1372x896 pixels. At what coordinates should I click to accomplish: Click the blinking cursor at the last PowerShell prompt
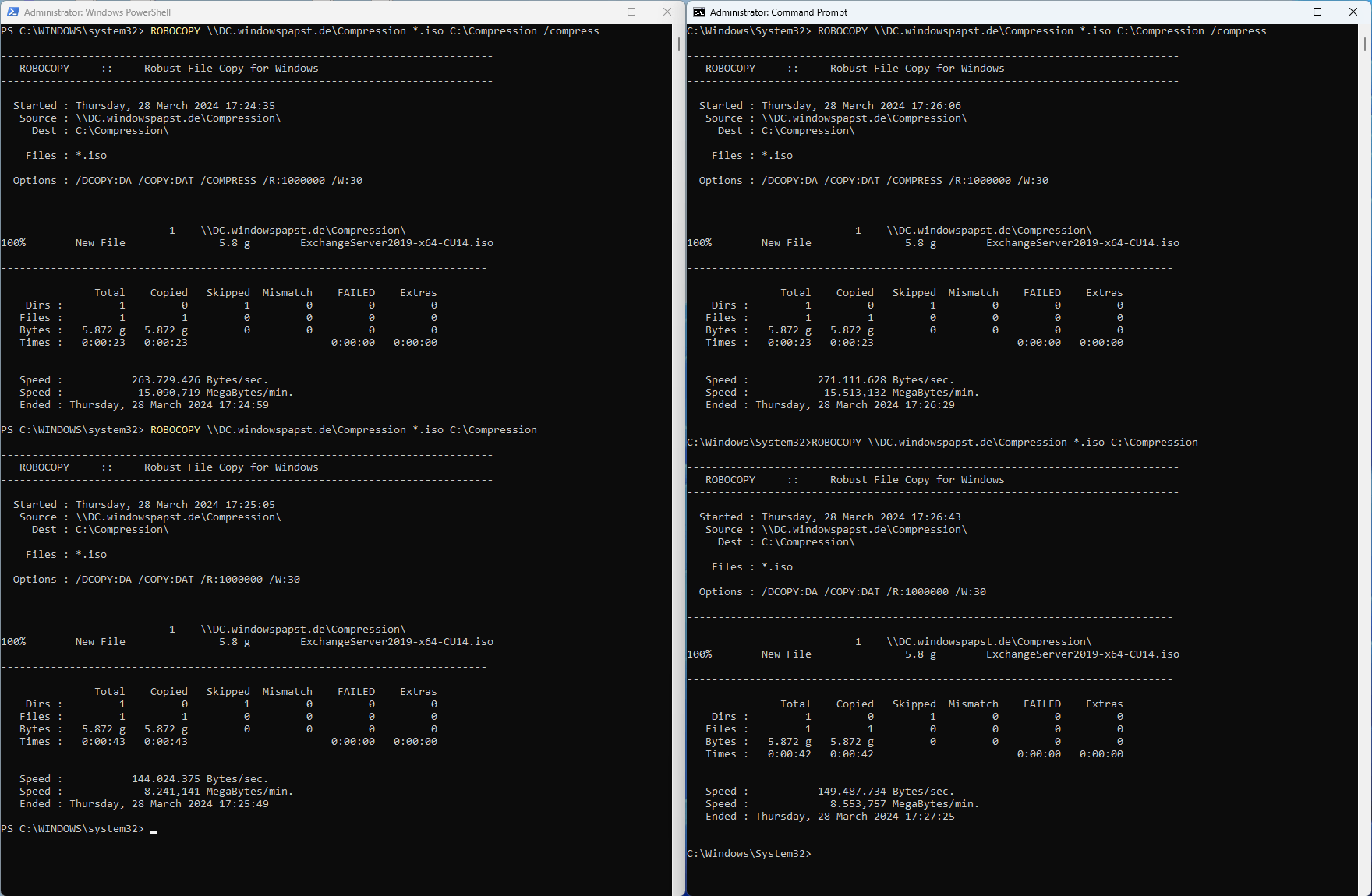[x=154, y=831]
